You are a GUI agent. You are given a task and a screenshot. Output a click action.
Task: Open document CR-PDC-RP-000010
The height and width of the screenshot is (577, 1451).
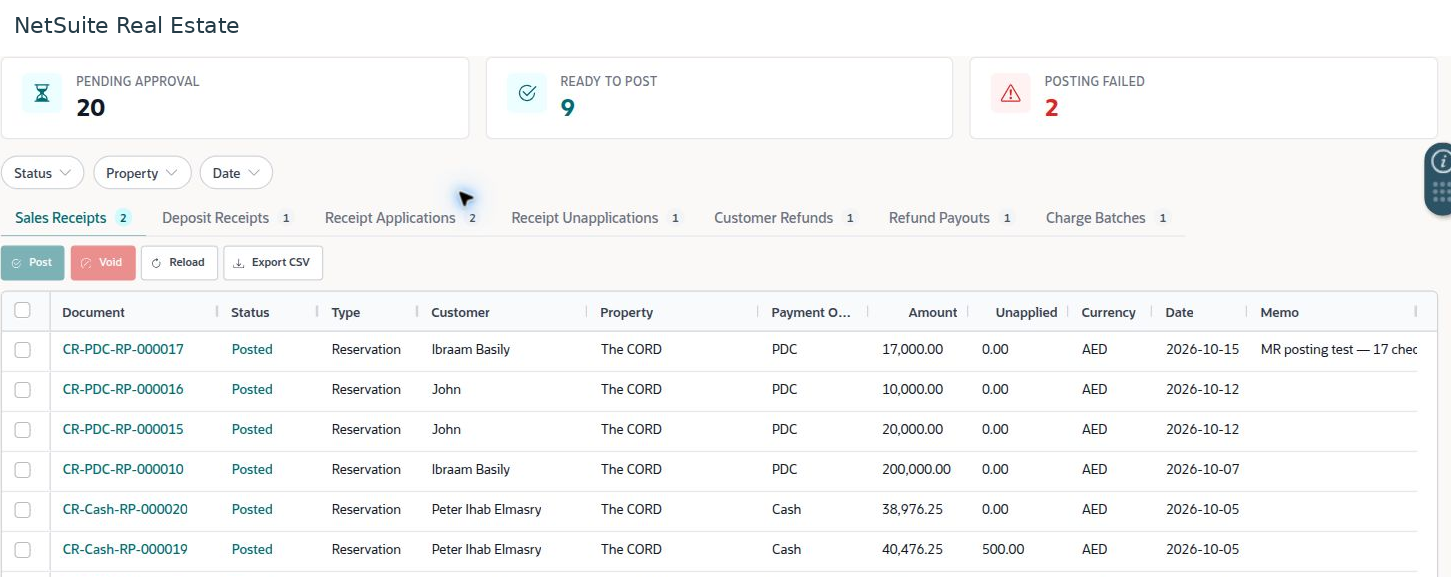click(123, 470)
